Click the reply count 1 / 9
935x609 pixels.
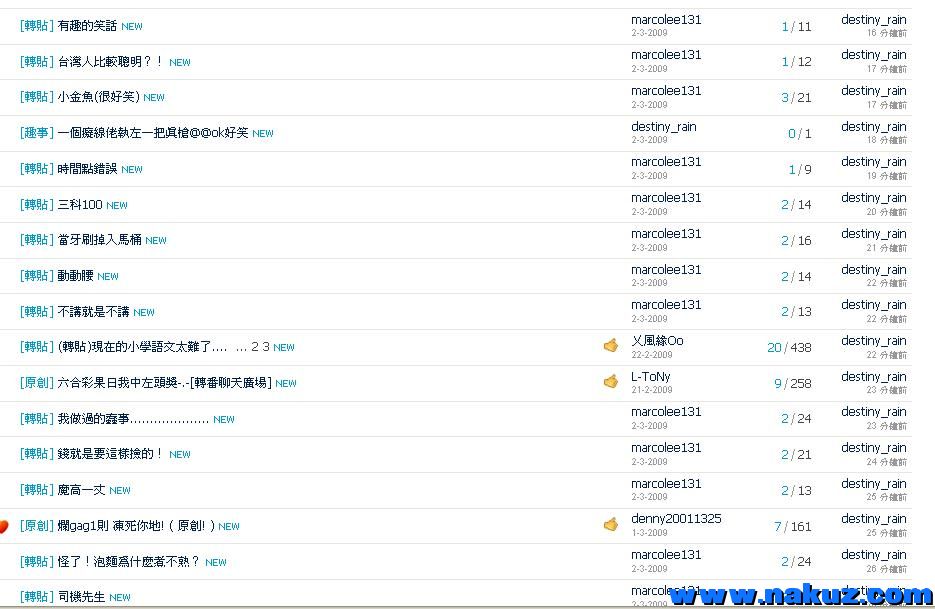click(800, 169)
